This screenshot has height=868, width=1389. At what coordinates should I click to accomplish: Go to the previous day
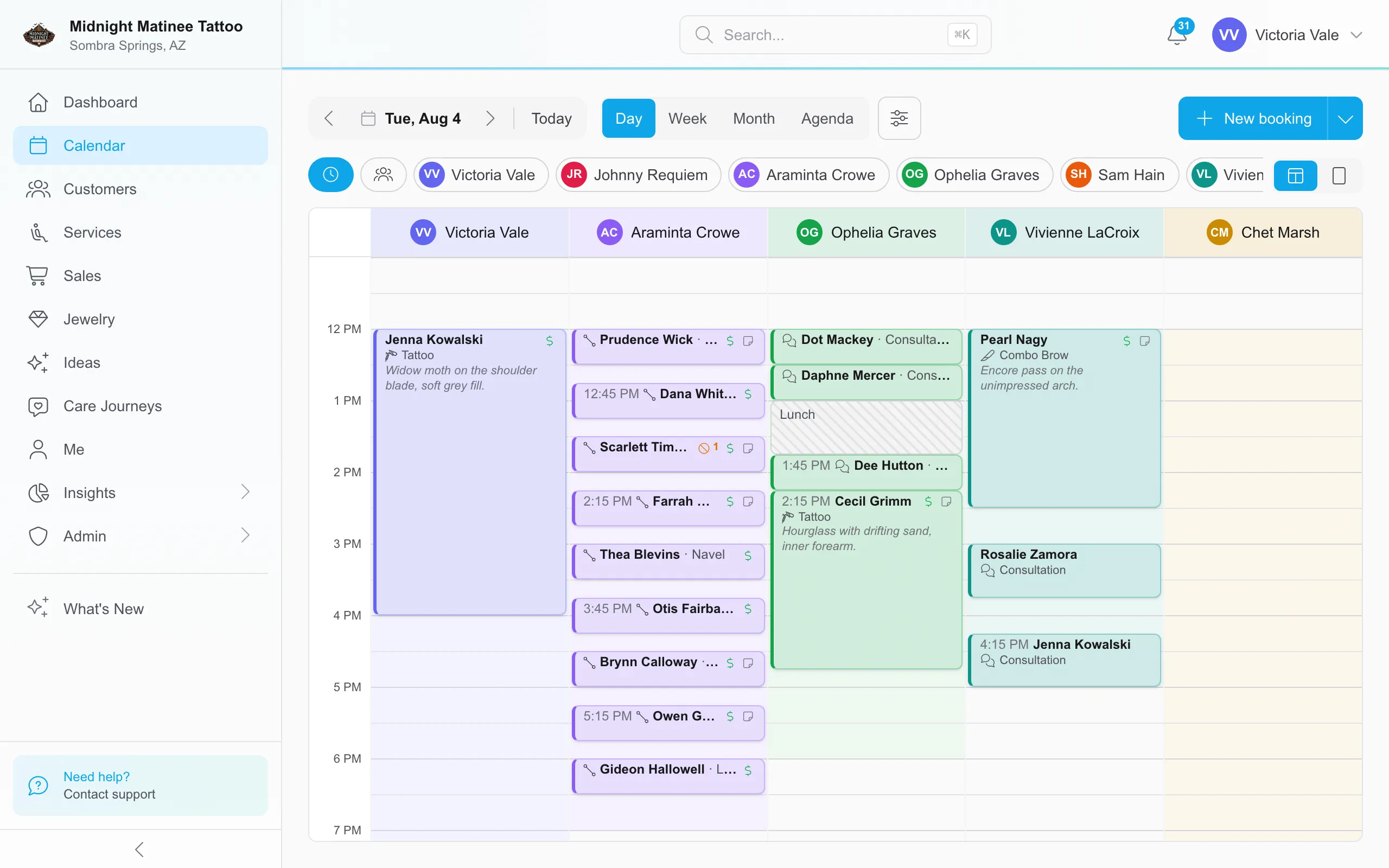click(x=329, y=118)
